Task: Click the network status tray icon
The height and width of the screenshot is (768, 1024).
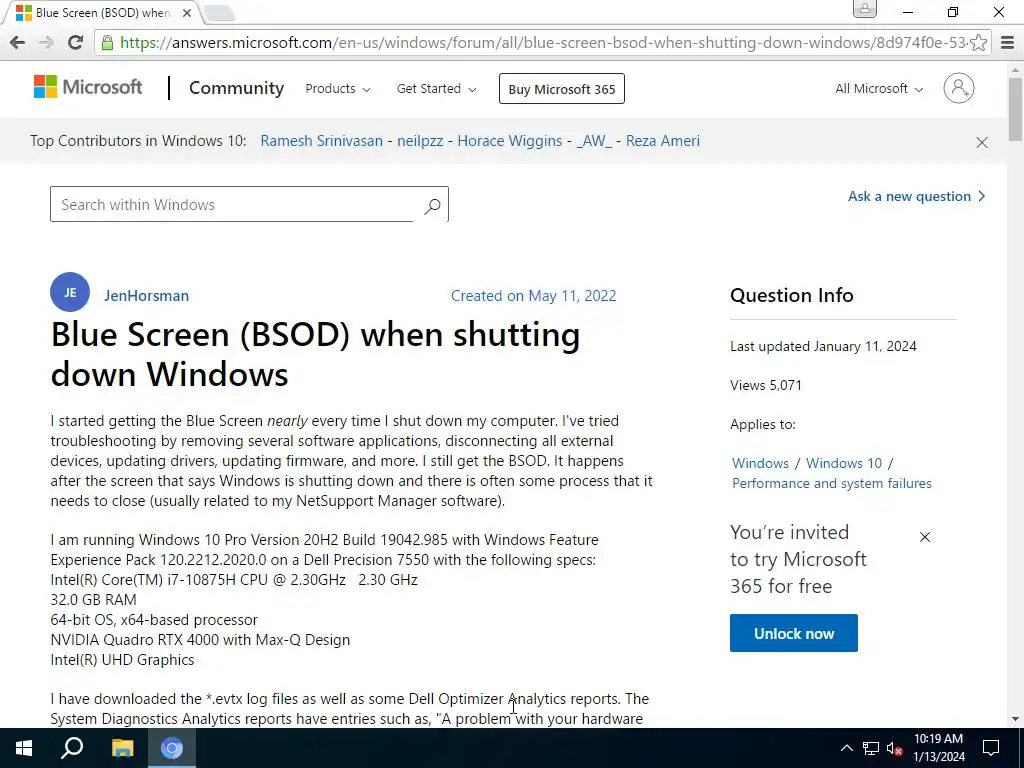Action: click(x=871, y=748)
